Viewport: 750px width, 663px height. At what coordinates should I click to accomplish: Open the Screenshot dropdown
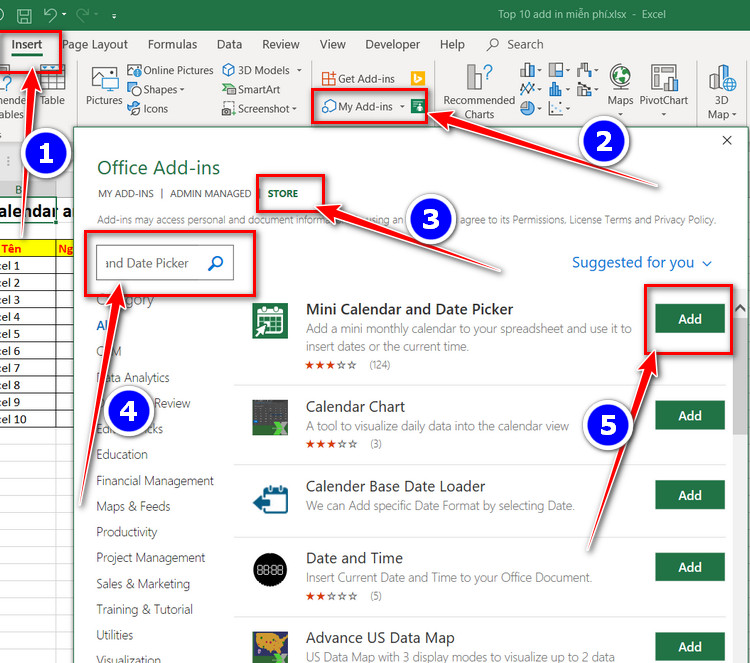click(x=259, y=109)
